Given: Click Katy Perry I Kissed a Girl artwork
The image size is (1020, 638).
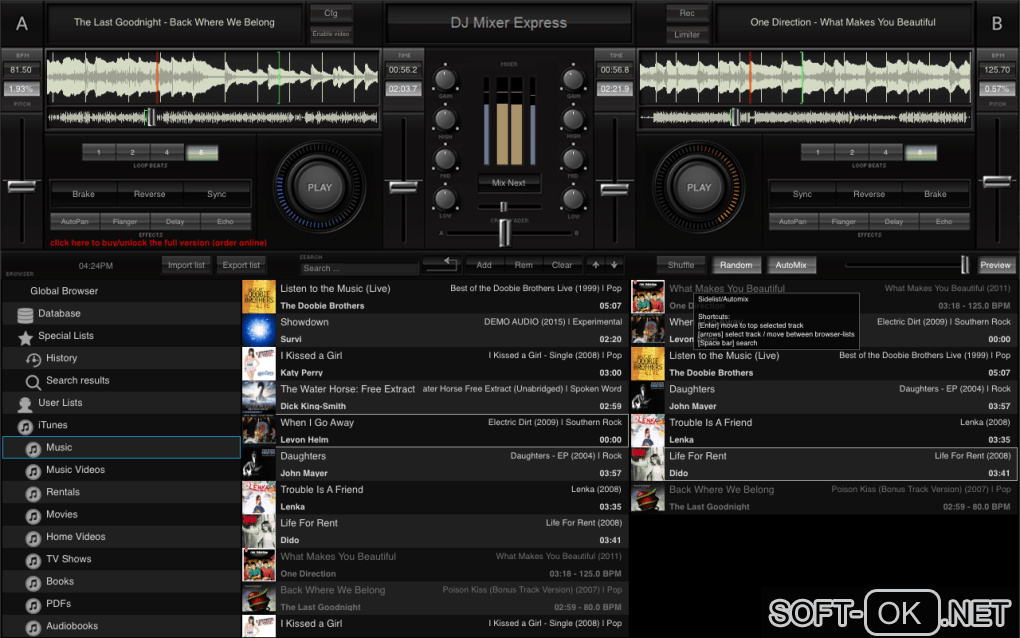Looking at the screenshot, I should pyautogui.click(x=259, y=364).
